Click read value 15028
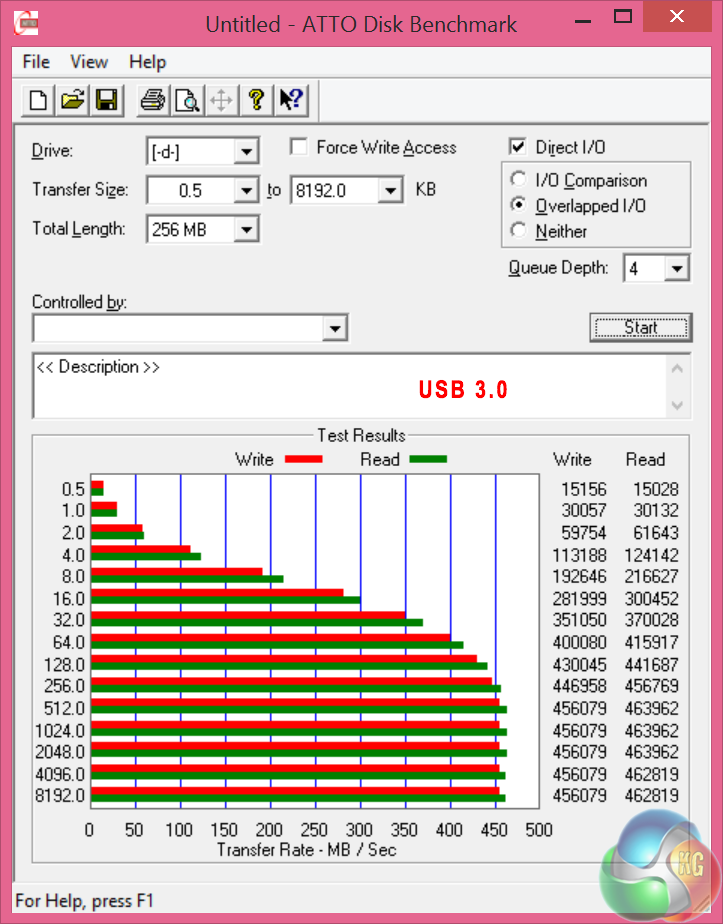 click(655, 489)
